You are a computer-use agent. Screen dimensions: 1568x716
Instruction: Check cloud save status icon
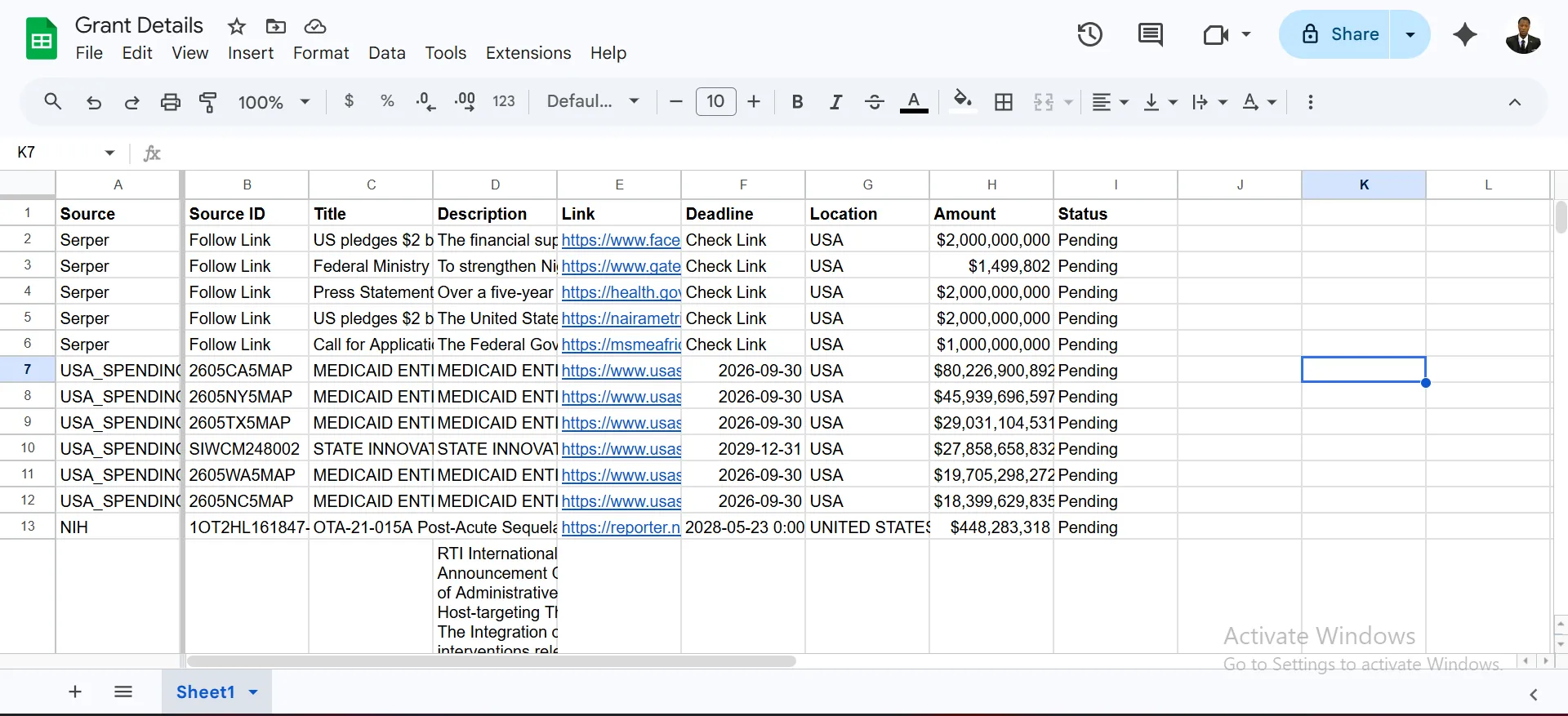tap(315, 26)
